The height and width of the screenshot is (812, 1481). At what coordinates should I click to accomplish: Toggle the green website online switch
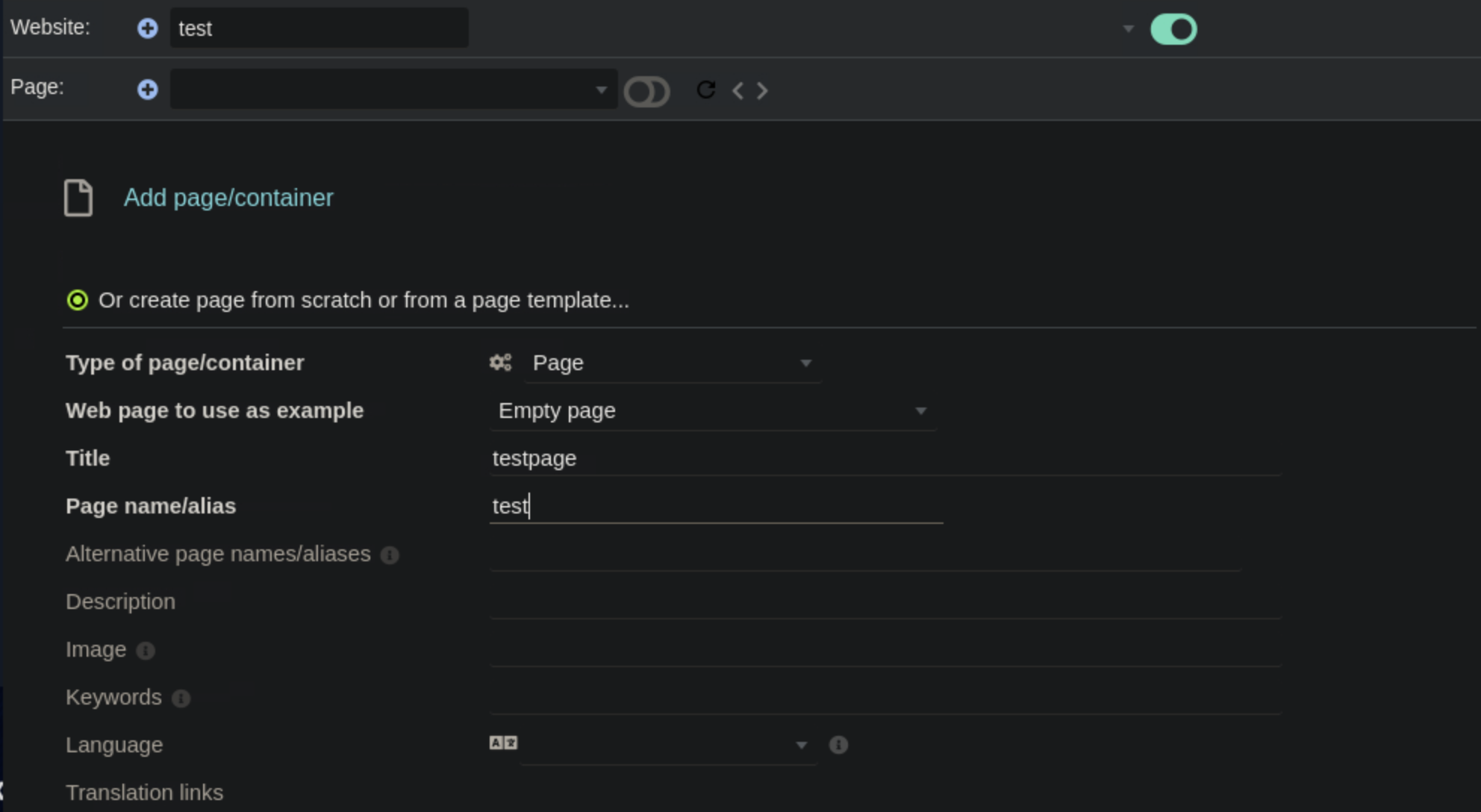coord(1173,30)
